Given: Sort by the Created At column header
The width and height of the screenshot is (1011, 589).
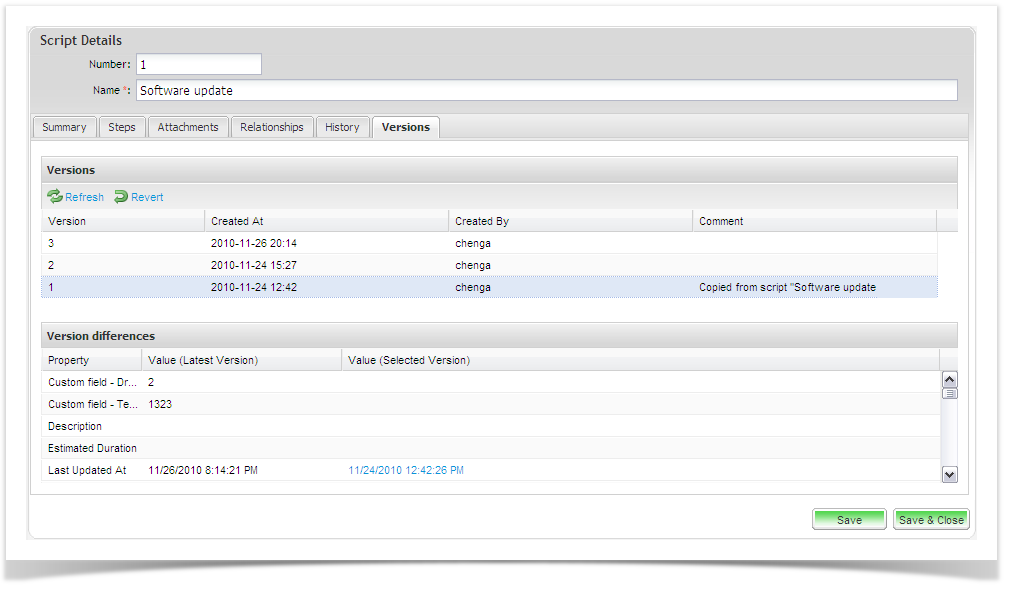Looking at the screenshot, I should tap(326, 221).
